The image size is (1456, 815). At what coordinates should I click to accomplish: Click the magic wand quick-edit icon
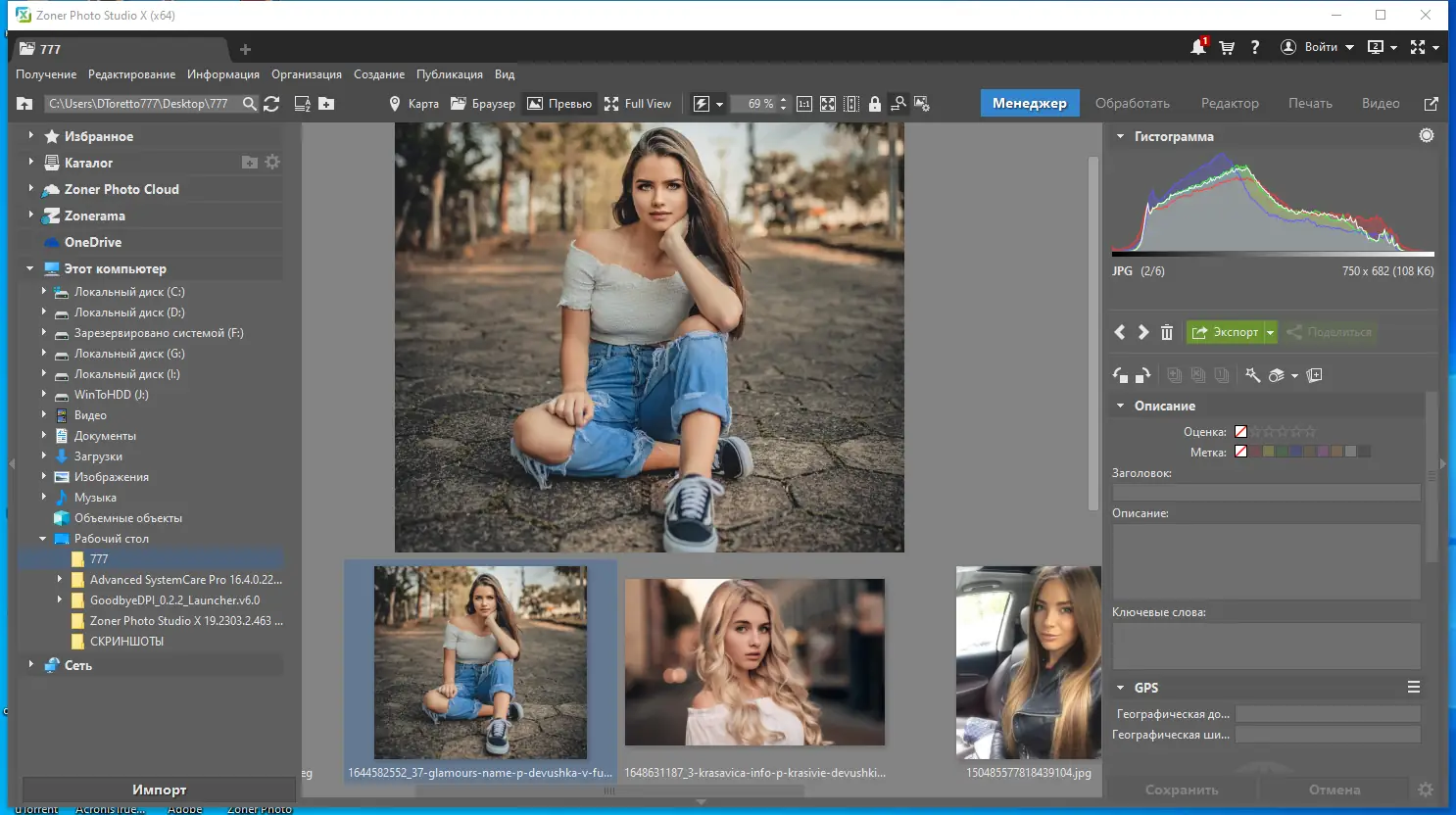point(1253,375)
